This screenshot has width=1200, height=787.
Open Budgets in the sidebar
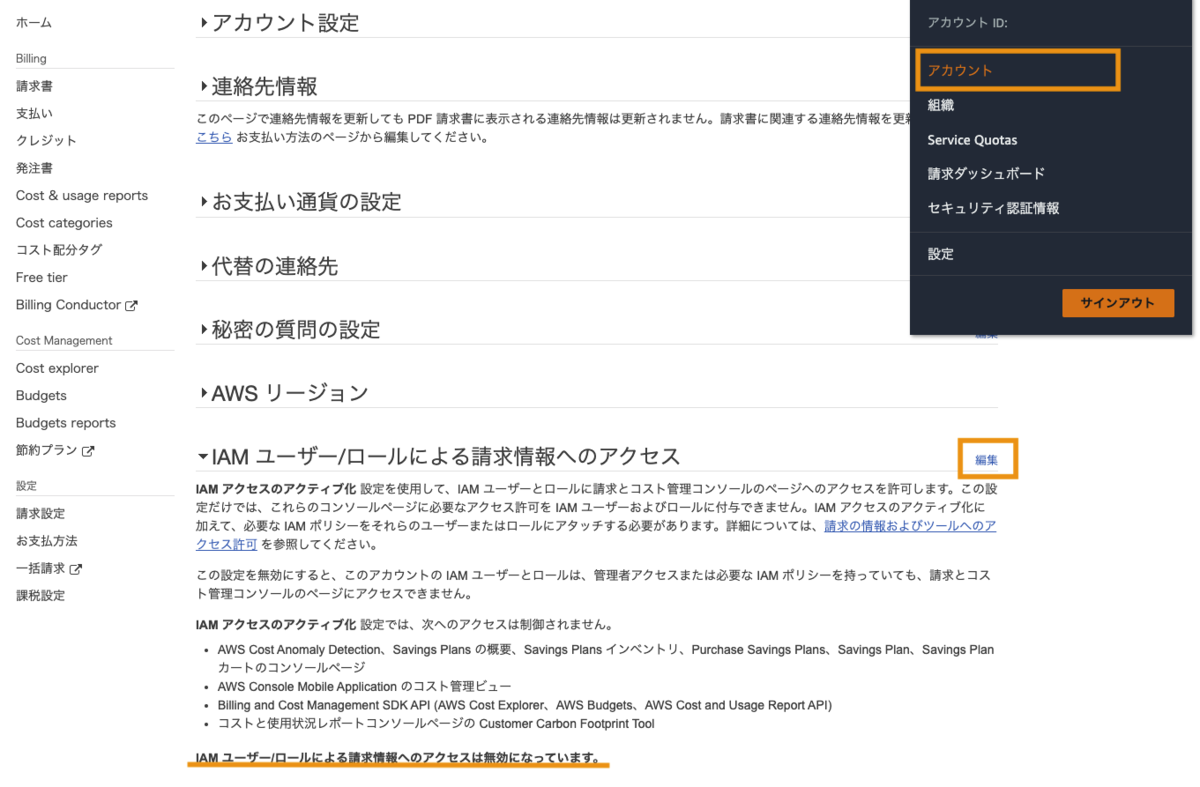pyautogui.click(x=41, y=396)
